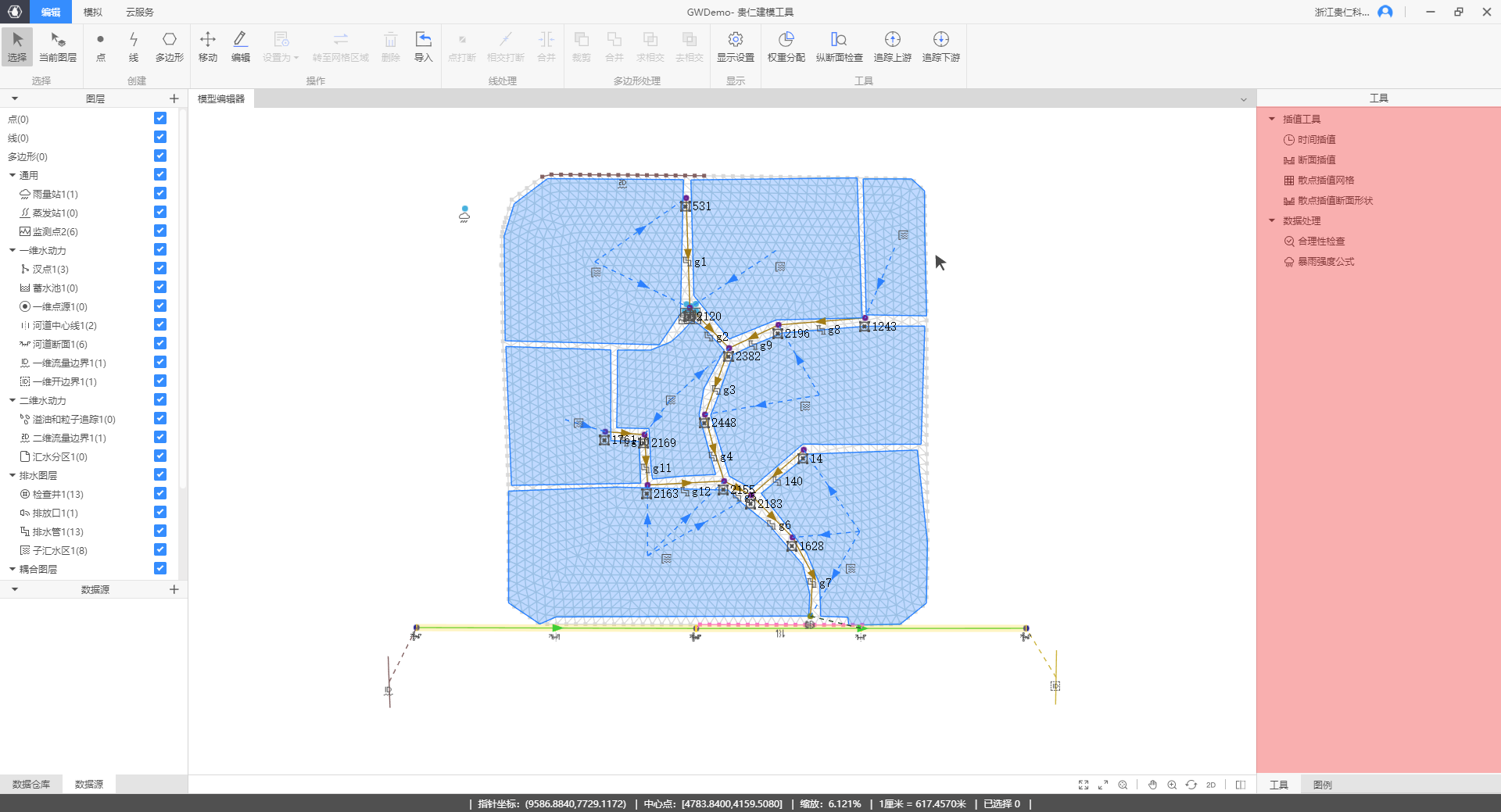Click the full extent icon in bottom bar
The height and width of the screenshot is (812, 1501).
coord(1084,785)
